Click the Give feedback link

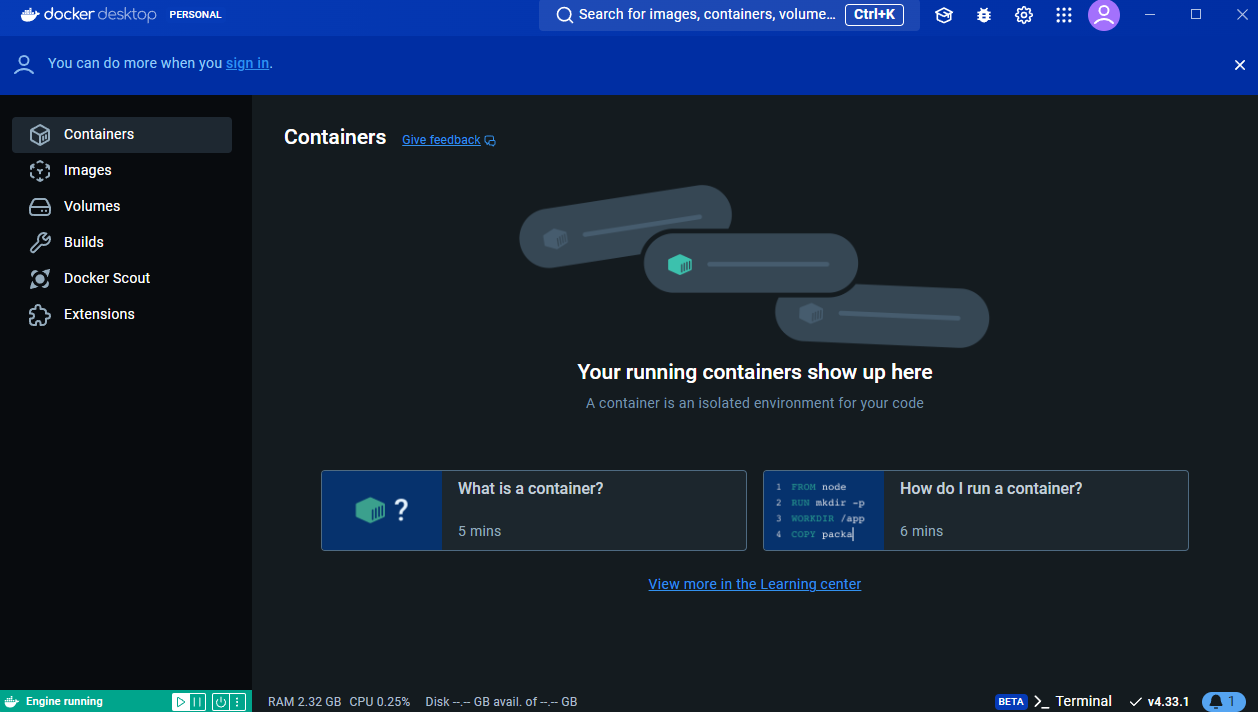441,140
